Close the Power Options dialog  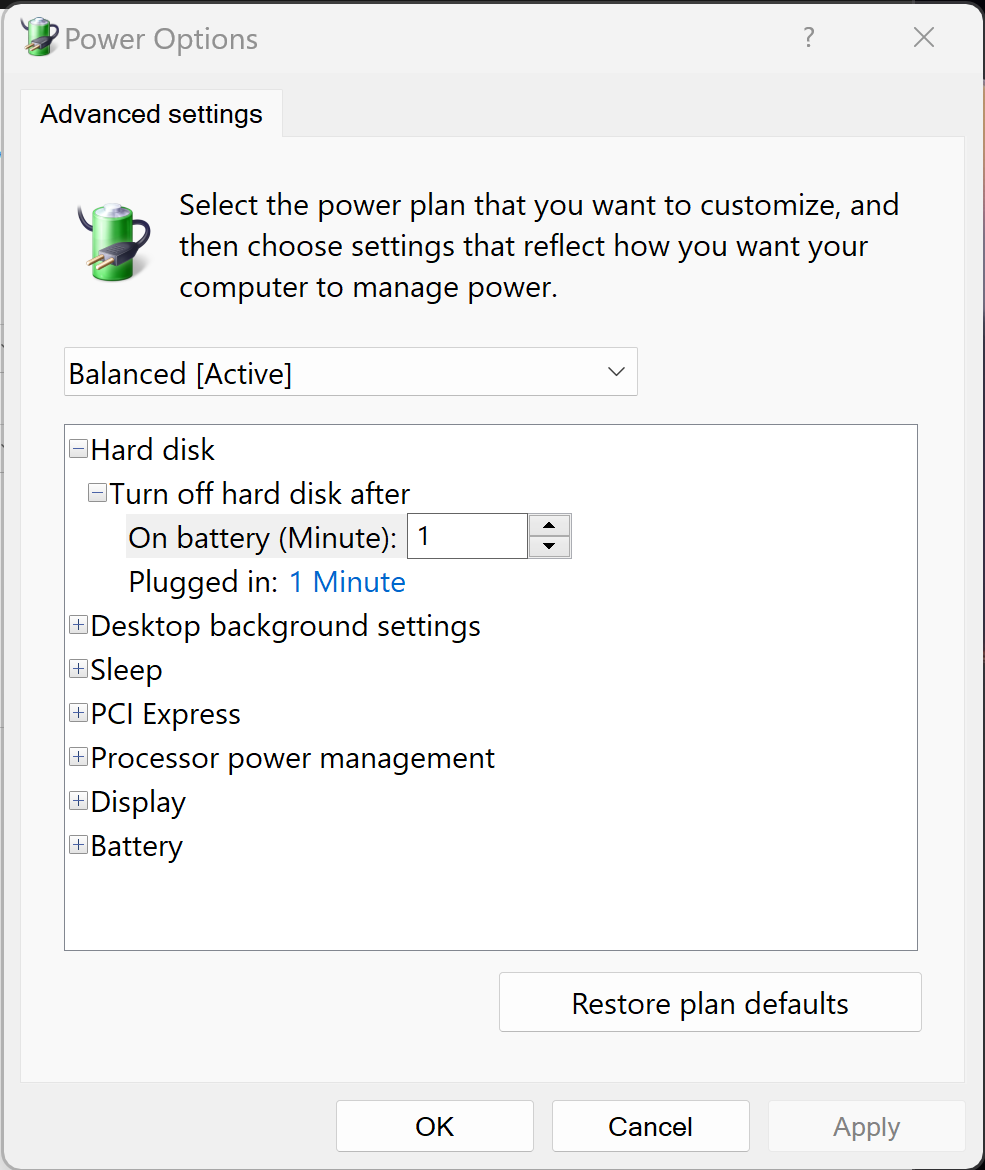pyautogui.click(x=924, y=38)
